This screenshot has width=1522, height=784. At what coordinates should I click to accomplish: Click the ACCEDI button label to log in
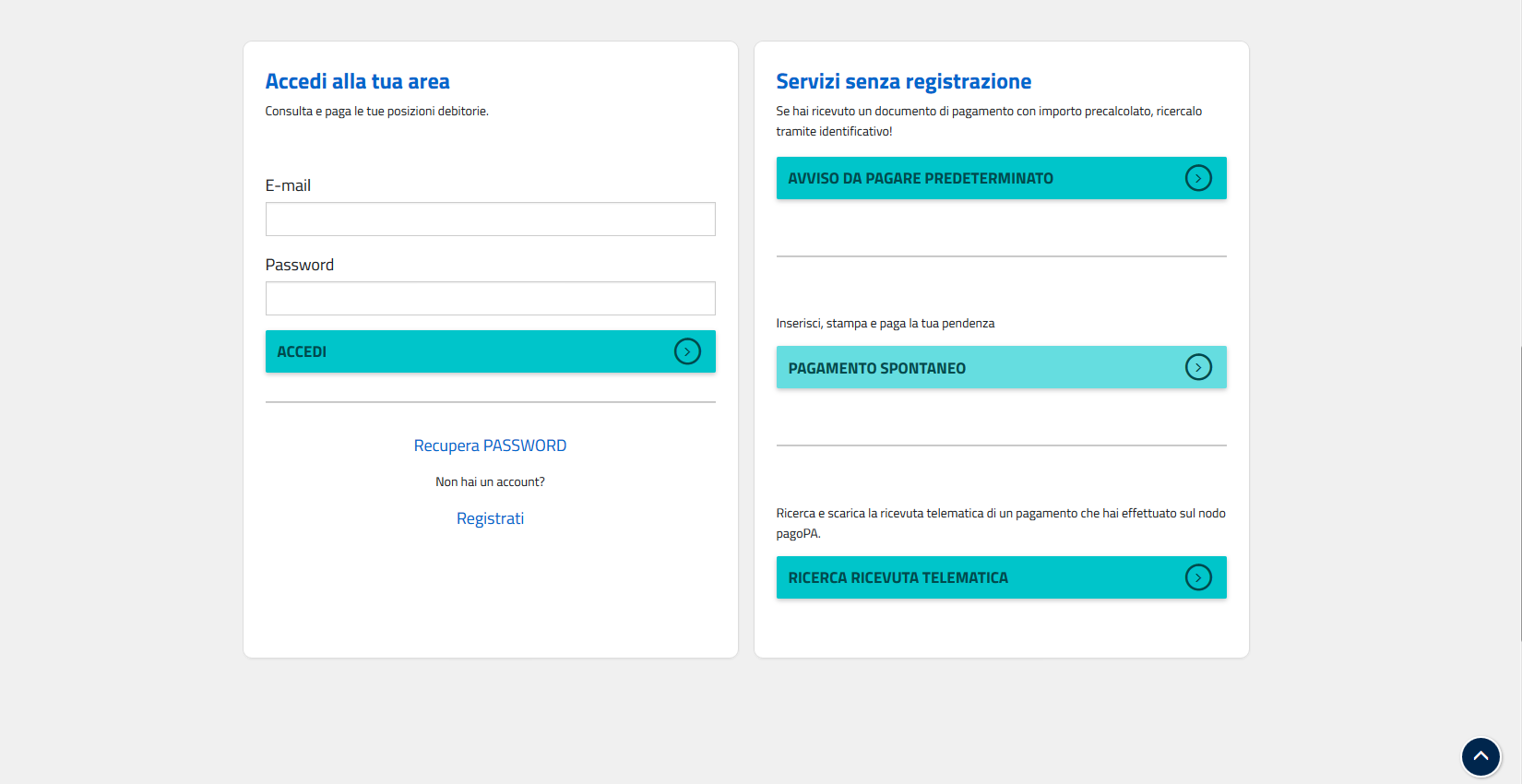coord(302,351)
